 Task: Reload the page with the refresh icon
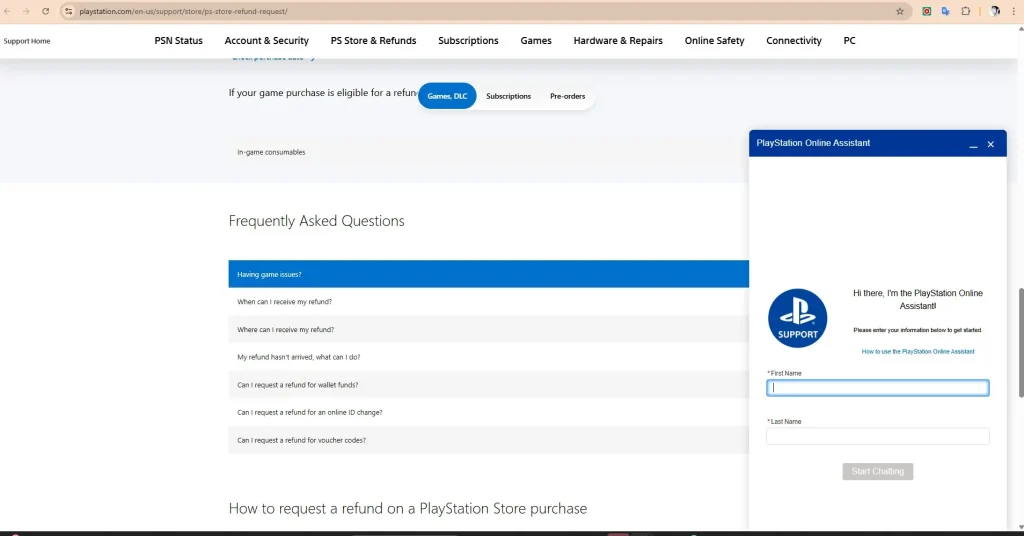(x=45, y=11)
